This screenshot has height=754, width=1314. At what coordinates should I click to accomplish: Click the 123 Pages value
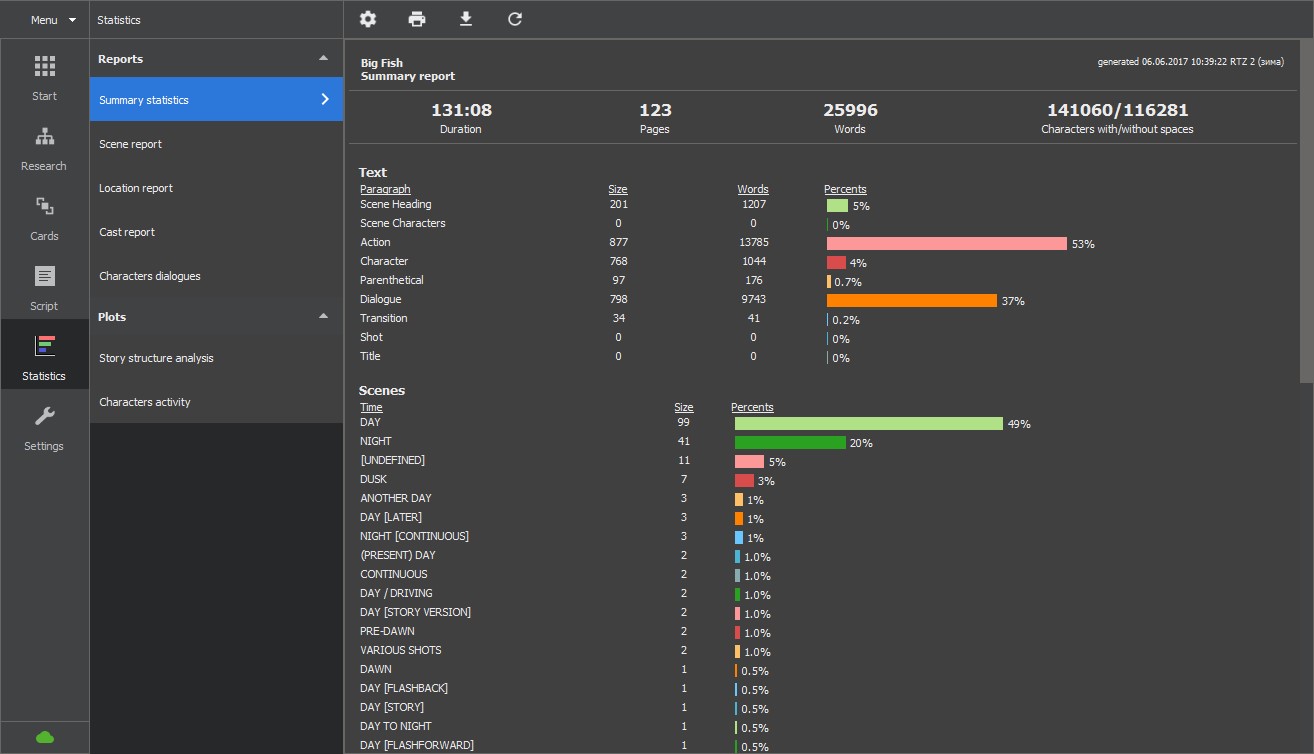click(655, 110)
